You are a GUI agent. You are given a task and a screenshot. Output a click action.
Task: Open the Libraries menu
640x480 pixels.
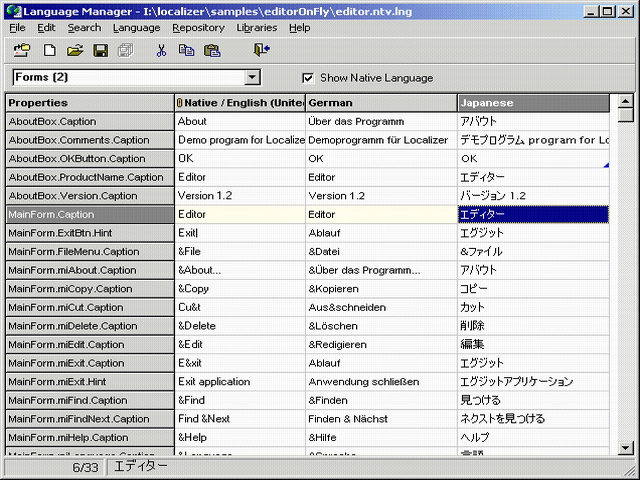257,28
